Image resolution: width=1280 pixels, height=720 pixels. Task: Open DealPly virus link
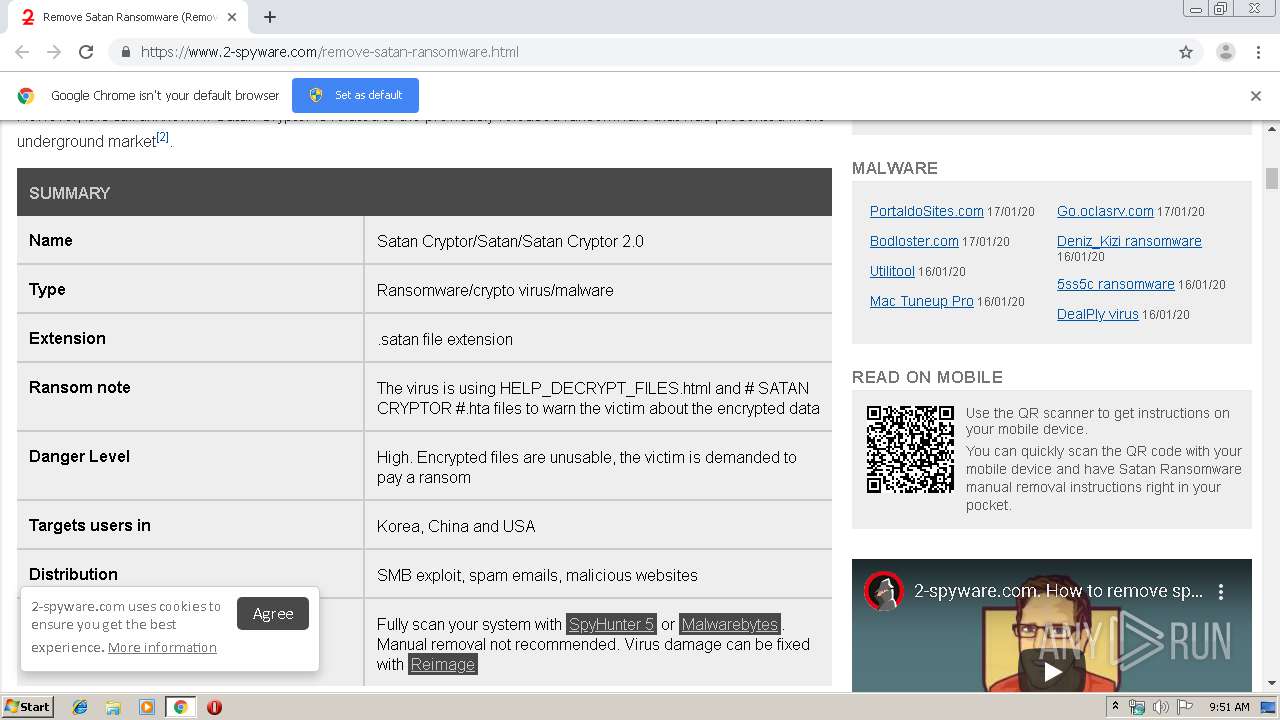(x=1098, y=314)
